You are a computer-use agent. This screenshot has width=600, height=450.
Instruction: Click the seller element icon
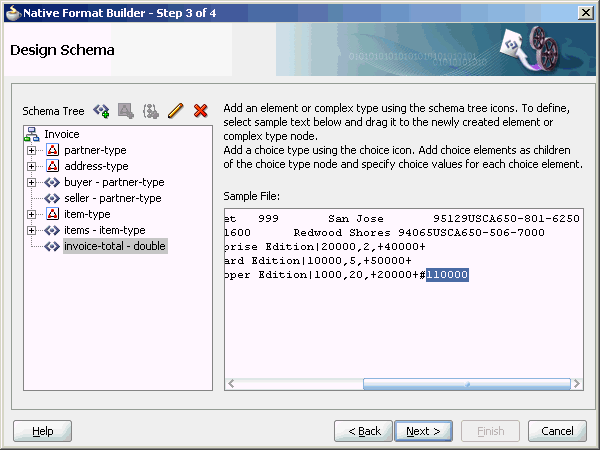coord(52,198)
